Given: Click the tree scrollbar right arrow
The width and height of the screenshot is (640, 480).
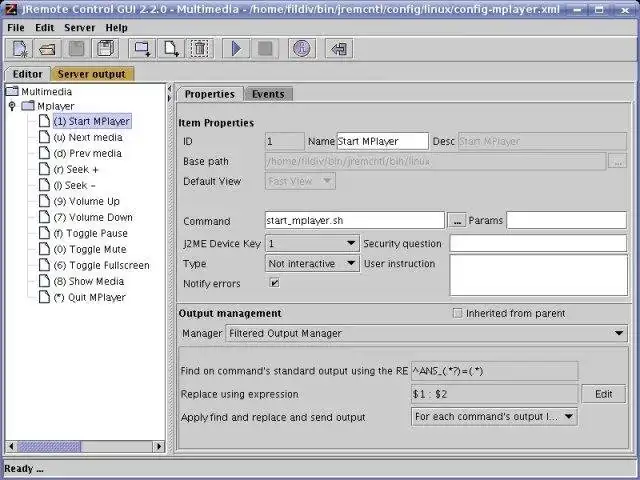Looking at the screenshot, I should click(159, 447).
